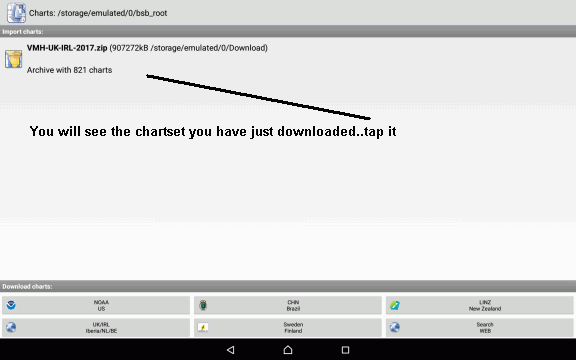Click the NOAA logo icon
Viewport: 576px width, 360px height.
pyautogui.click(x=11, y=305)
